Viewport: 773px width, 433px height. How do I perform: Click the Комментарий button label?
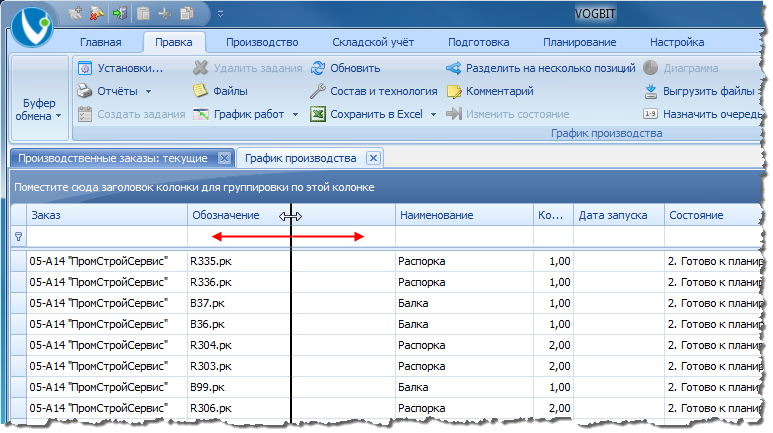[500, 91]
